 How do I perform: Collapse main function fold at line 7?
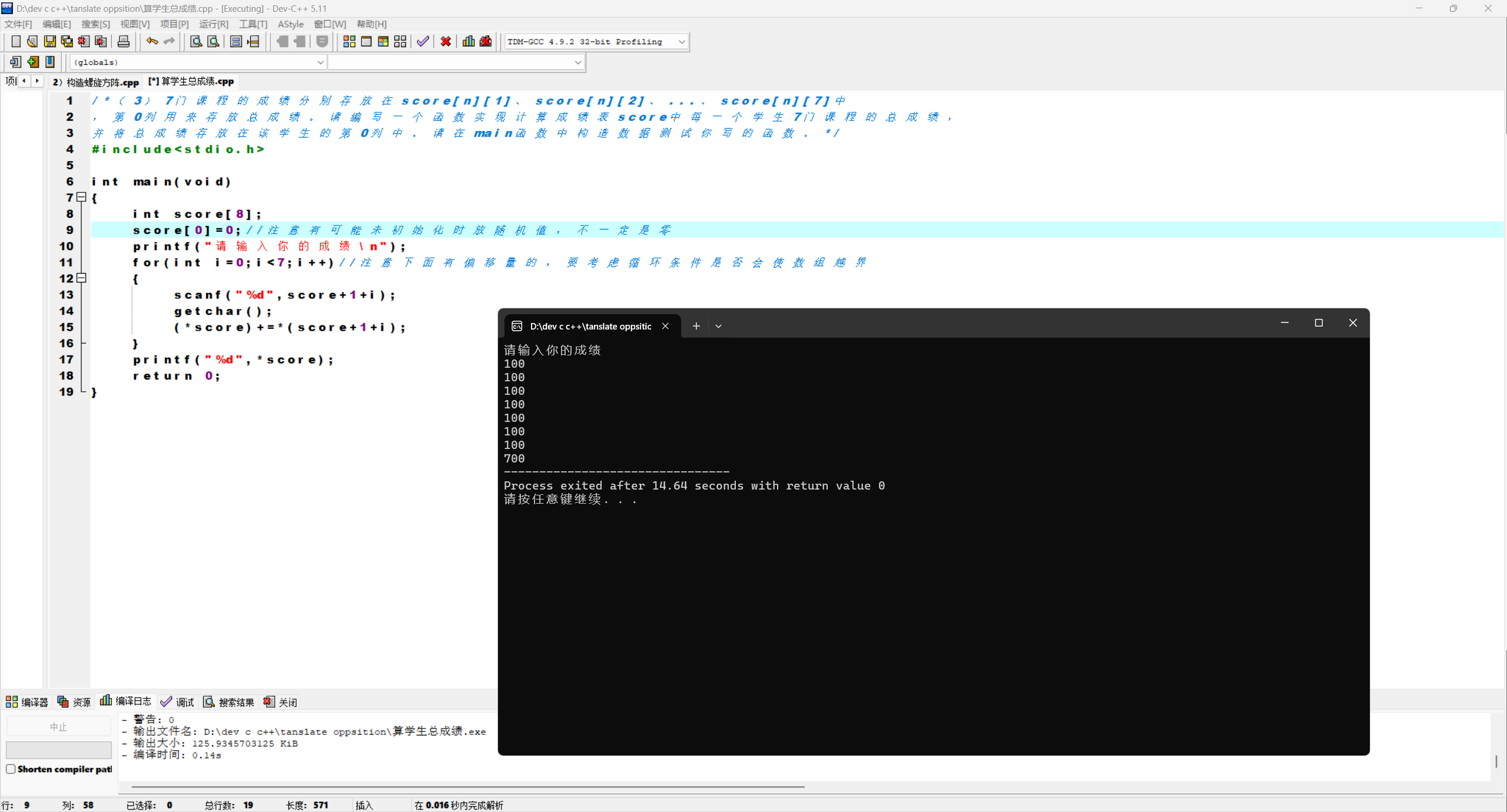tap(82, 197)
